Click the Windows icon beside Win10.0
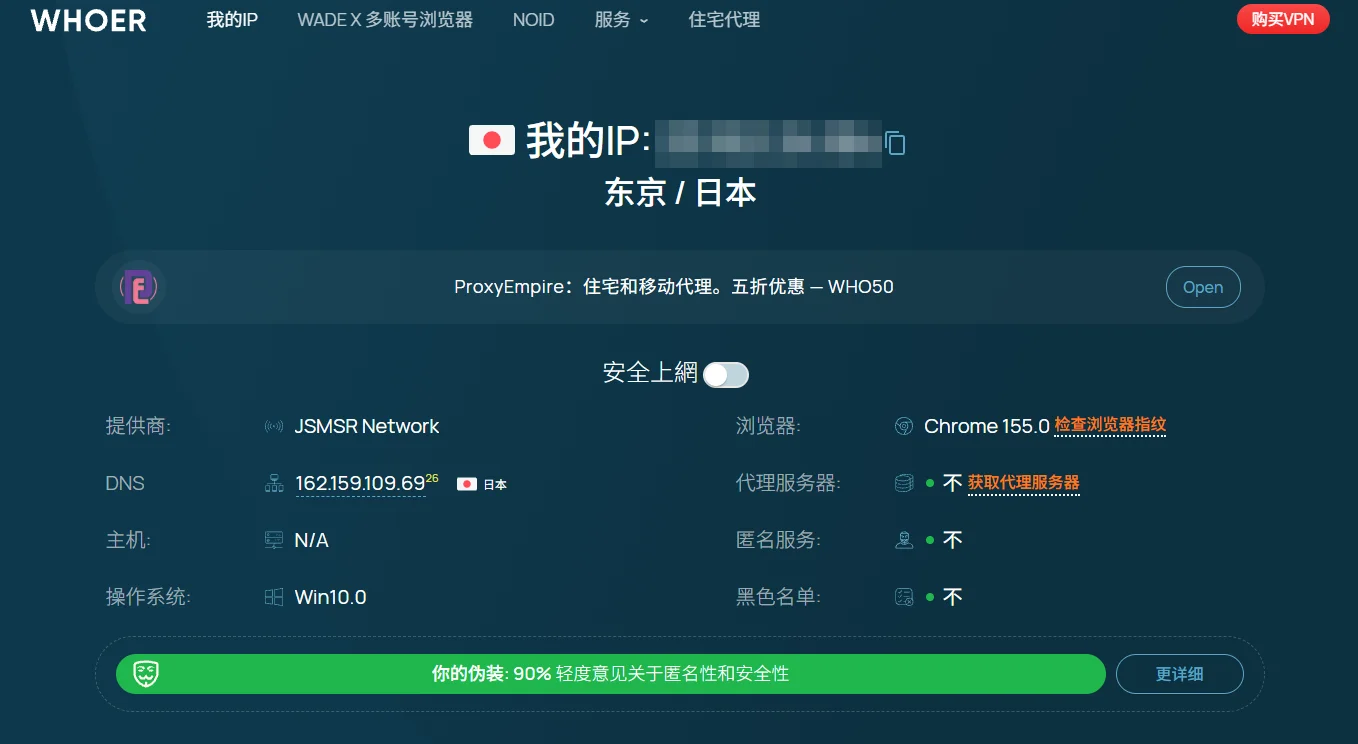This screenshot has height=744, width=1358. [274, 598]
